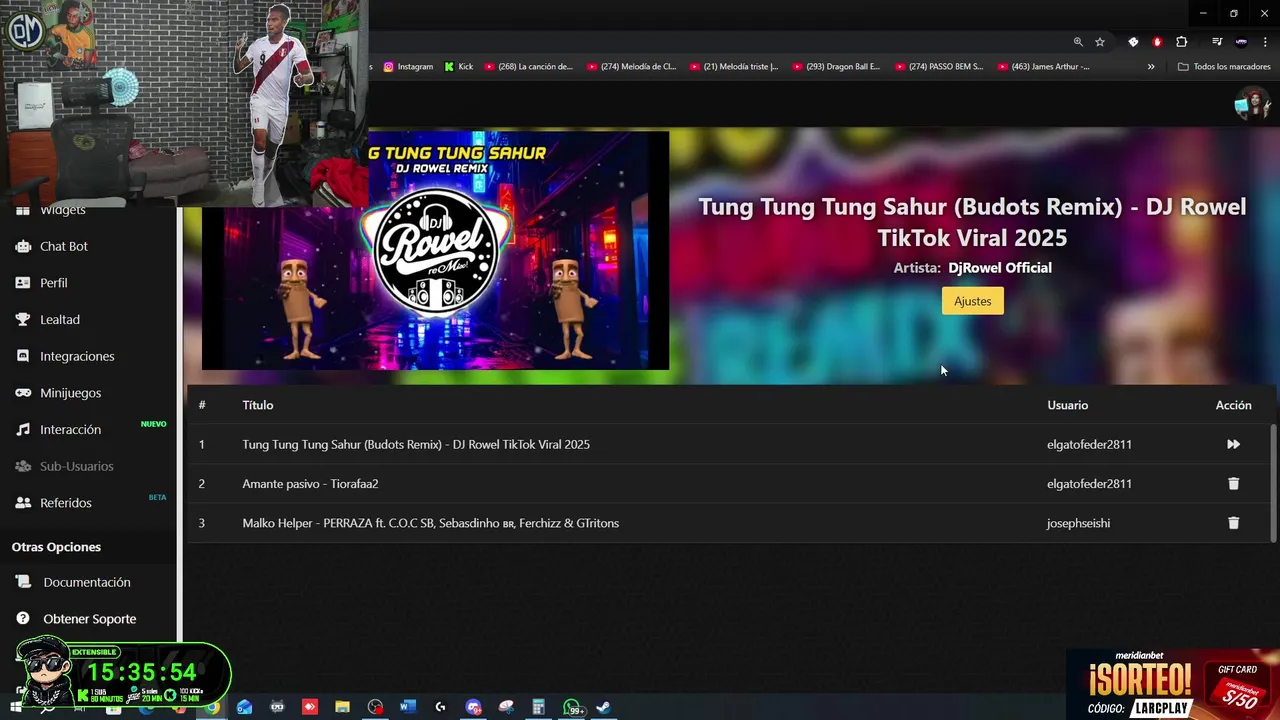1280x720 pixels.
Task: Open the Chrome profile avatar
Action: pyautogui.click(x=1241, y=42)
